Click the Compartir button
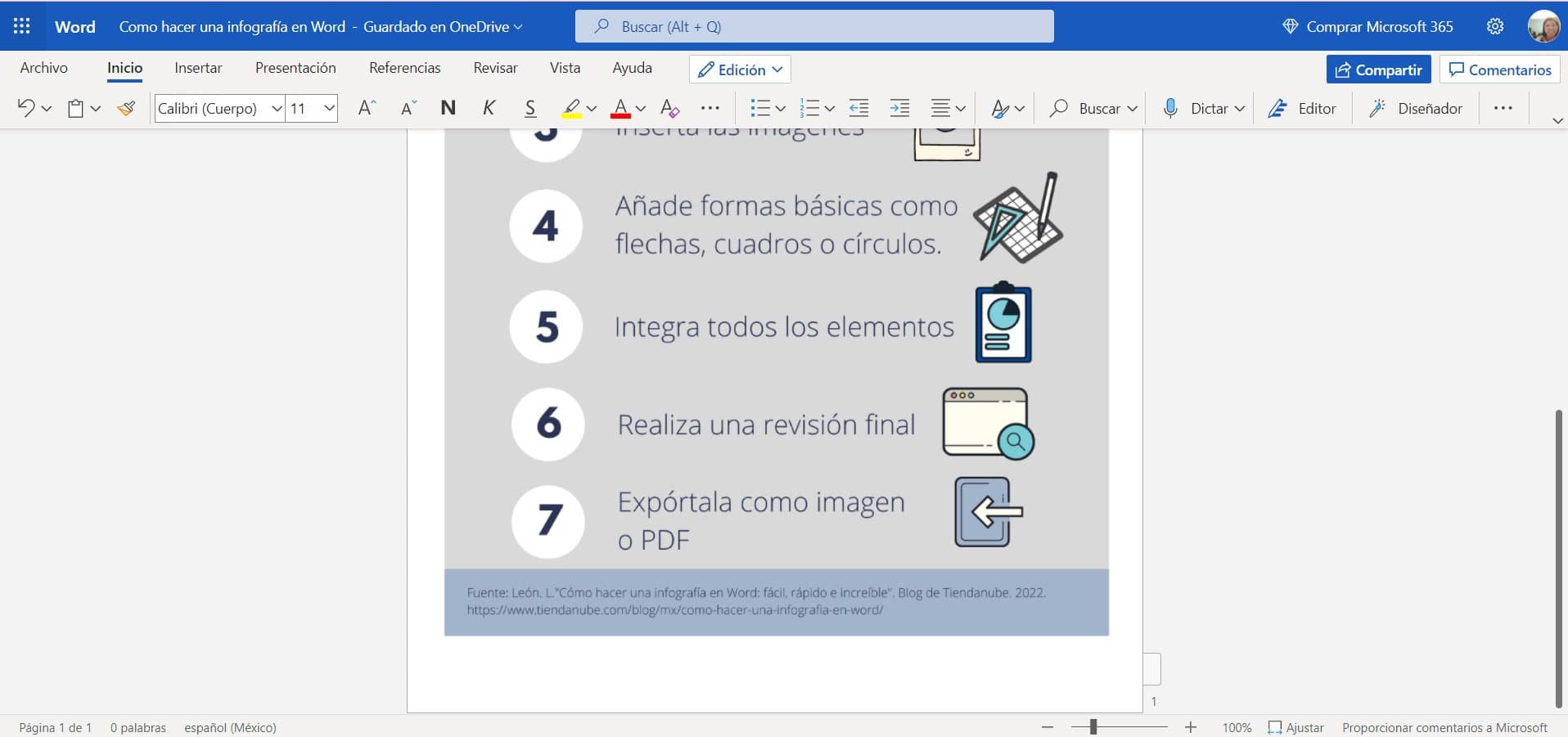1568x737 pixels. 1378,69
